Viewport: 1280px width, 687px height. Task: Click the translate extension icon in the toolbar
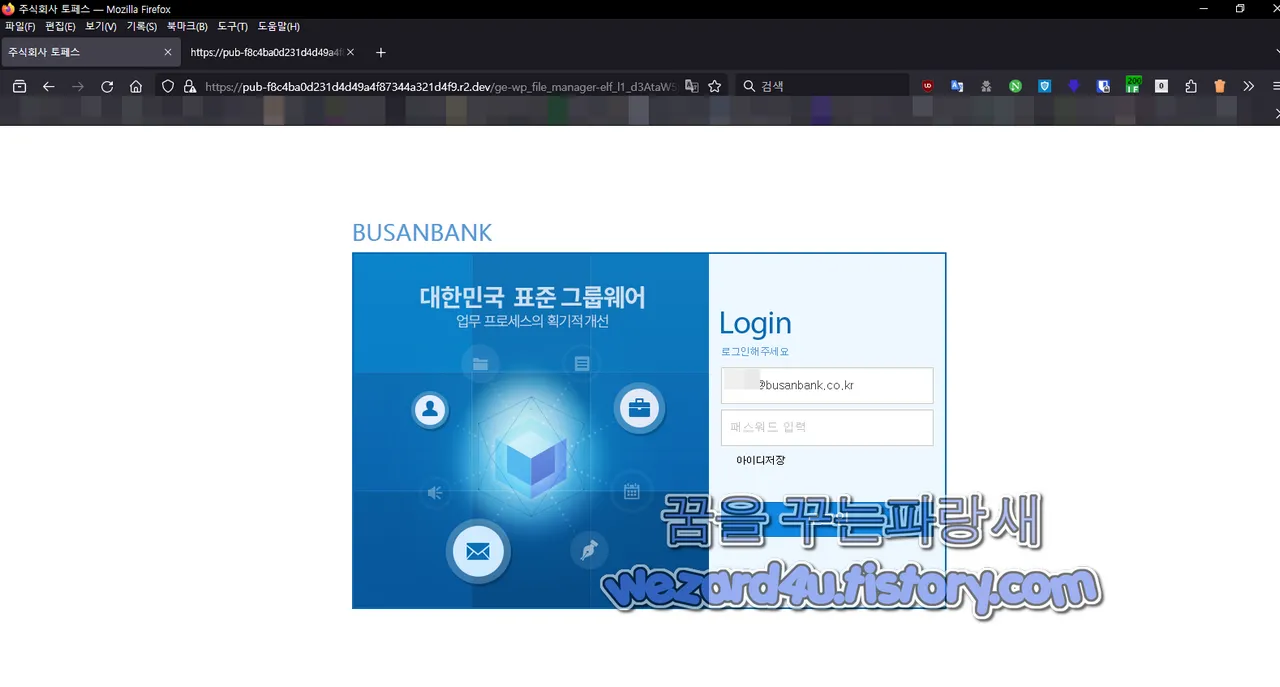point(957,86)
